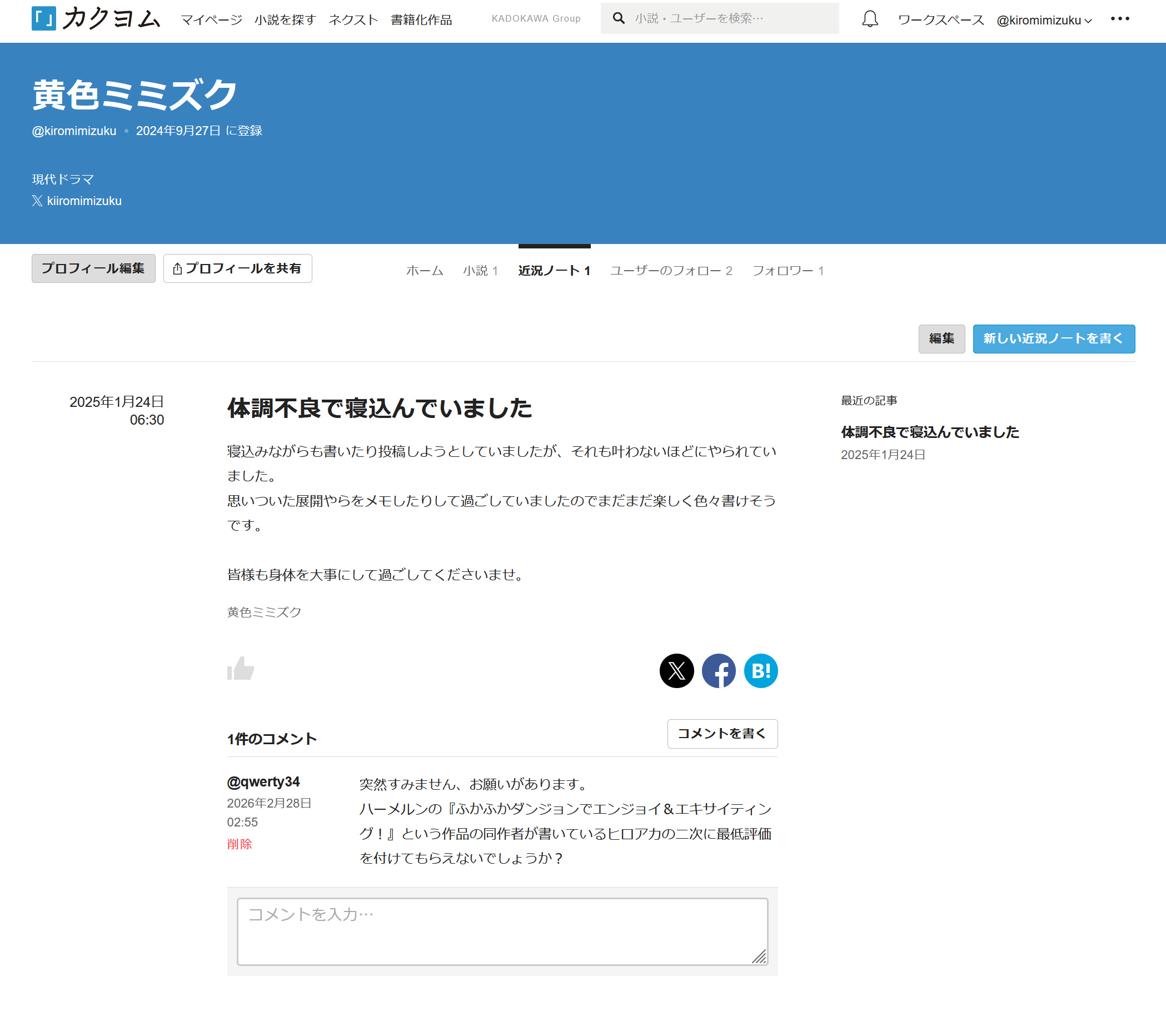The height and width of the screenshot is (1036, 1166).
Task: Open the フォロワー 1 tab
Action: point(788,271)
